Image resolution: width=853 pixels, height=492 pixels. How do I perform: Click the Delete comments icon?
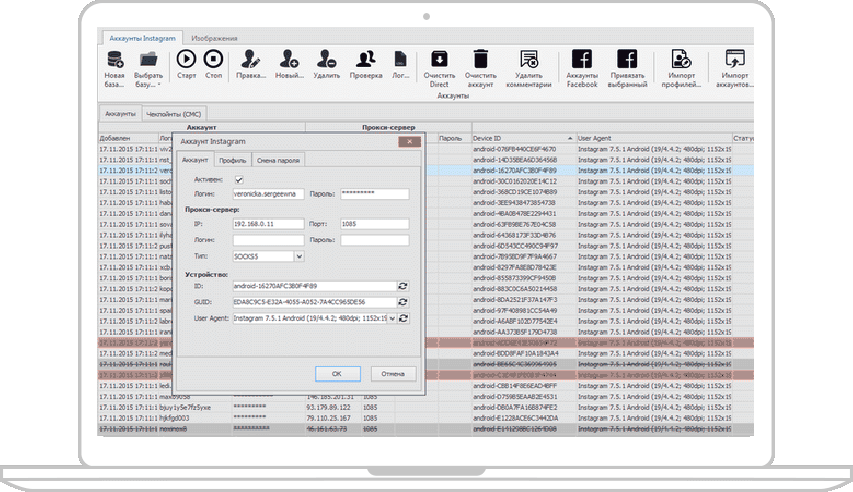529,59
